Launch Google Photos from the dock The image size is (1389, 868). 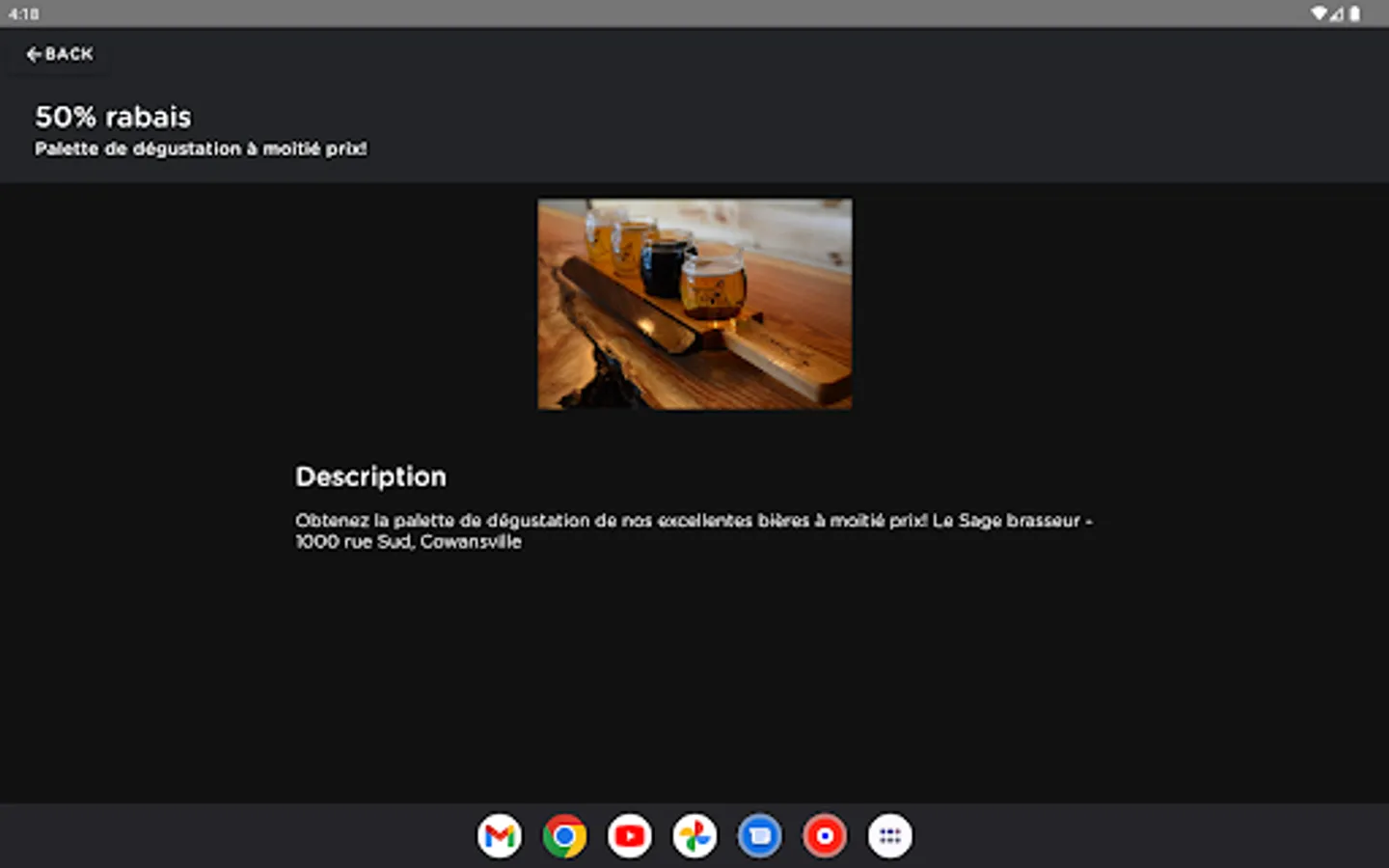pyautogui.click(x=694, y=836)
